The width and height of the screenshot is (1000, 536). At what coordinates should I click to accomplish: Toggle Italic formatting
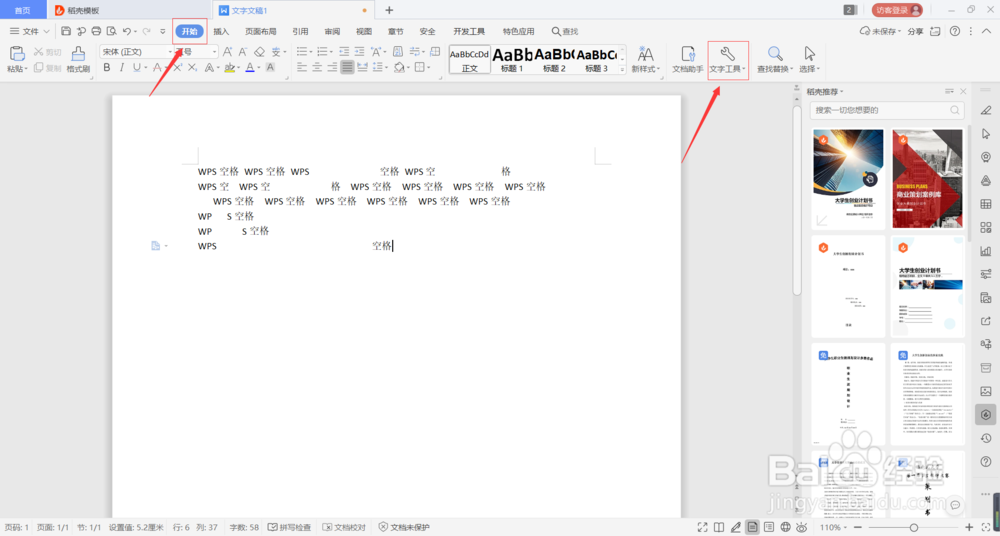click(122, 68)
